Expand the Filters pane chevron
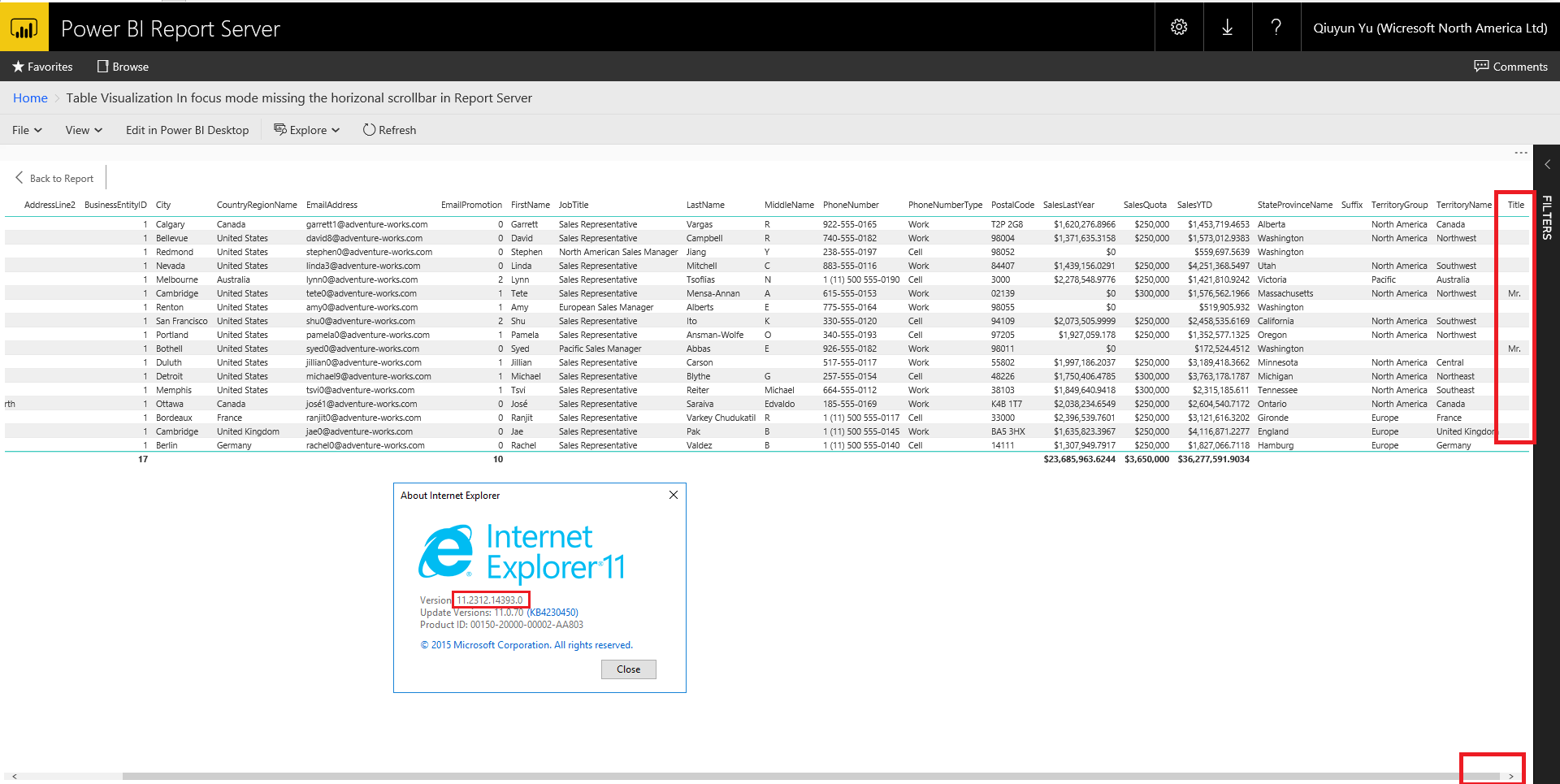The image size is (1560, 784). (1548, 164)
